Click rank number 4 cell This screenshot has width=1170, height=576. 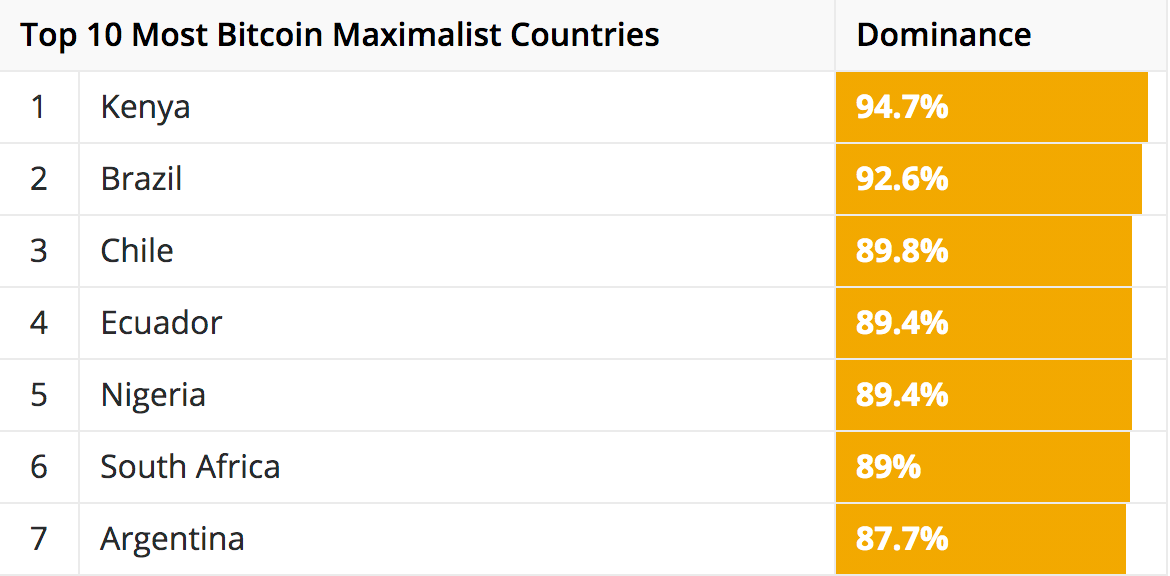coord(39,323)
